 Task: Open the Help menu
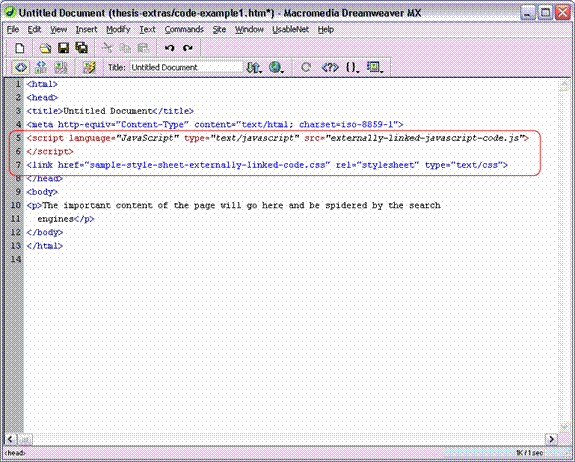(326, 30)
